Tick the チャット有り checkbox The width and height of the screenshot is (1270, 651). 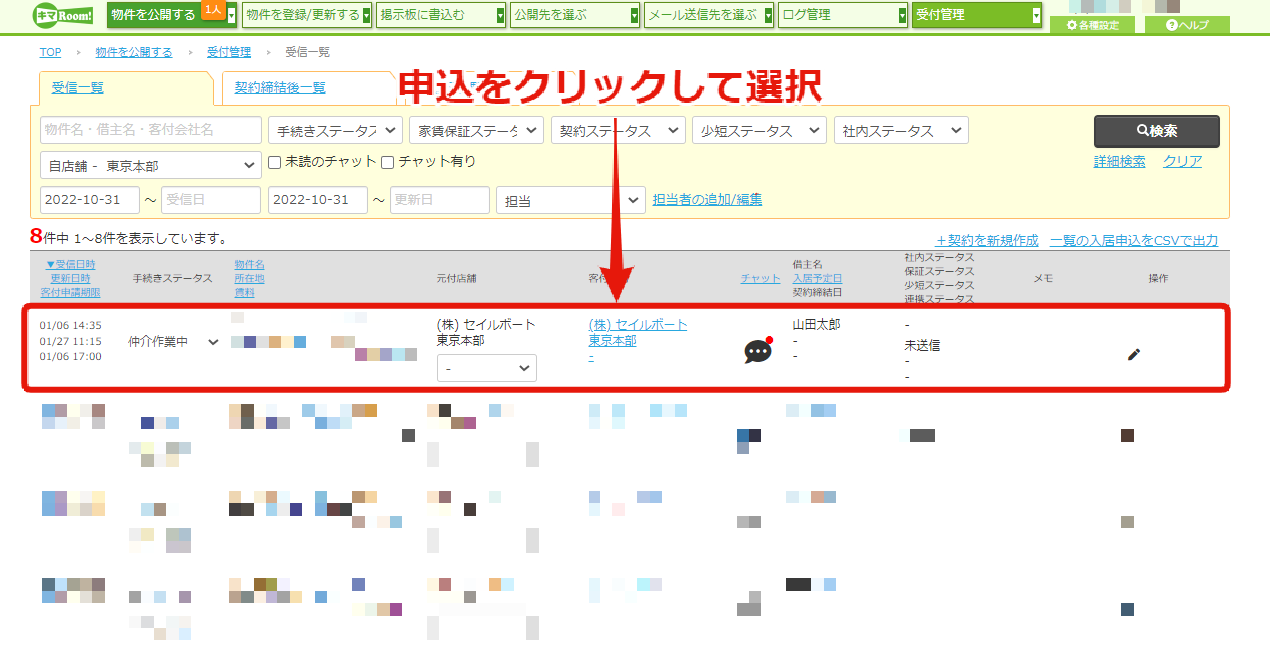[x=387, y=162]
